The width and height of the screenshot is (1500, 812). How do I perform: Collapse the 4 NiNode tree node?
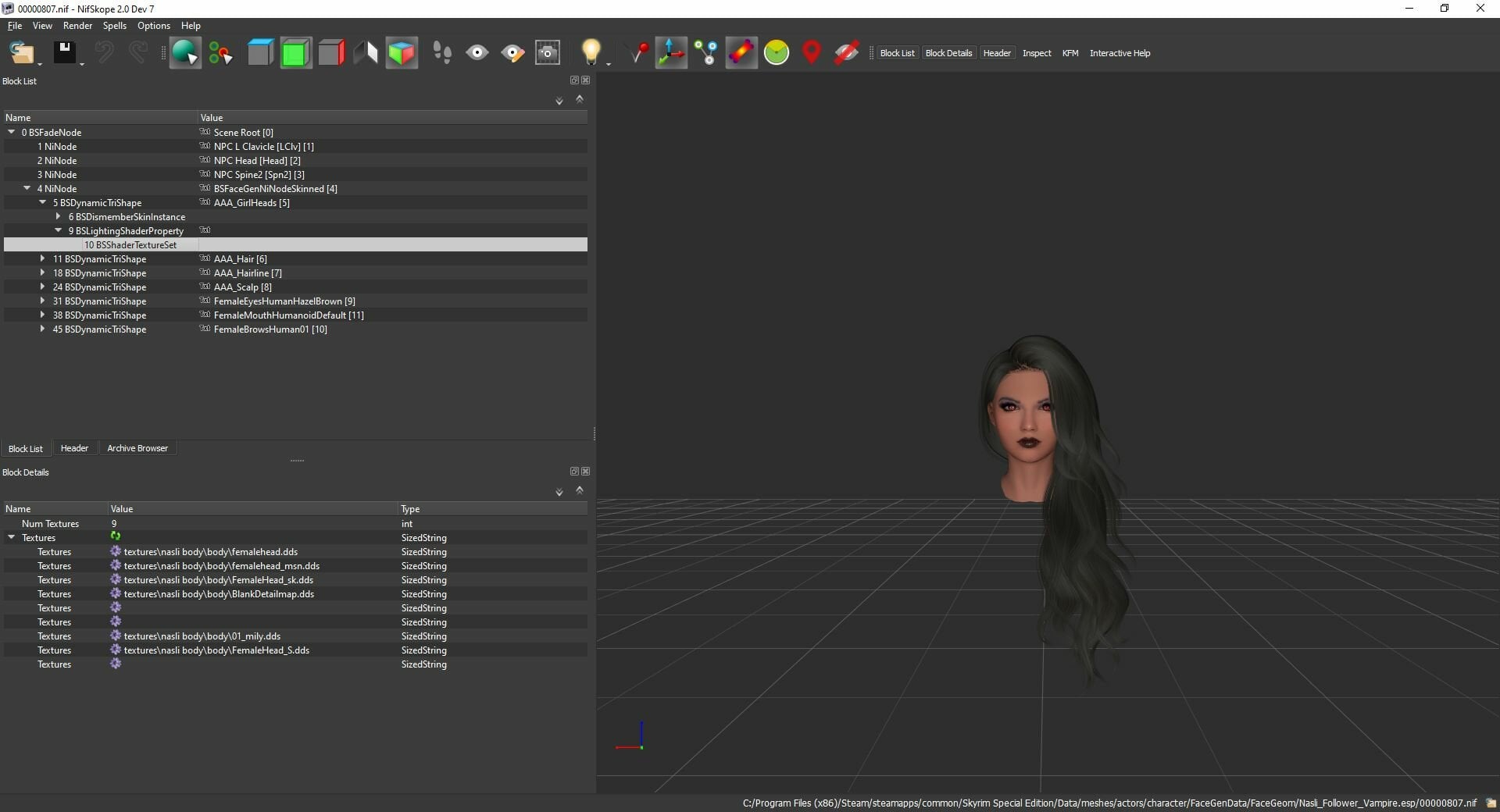(27, 188)
